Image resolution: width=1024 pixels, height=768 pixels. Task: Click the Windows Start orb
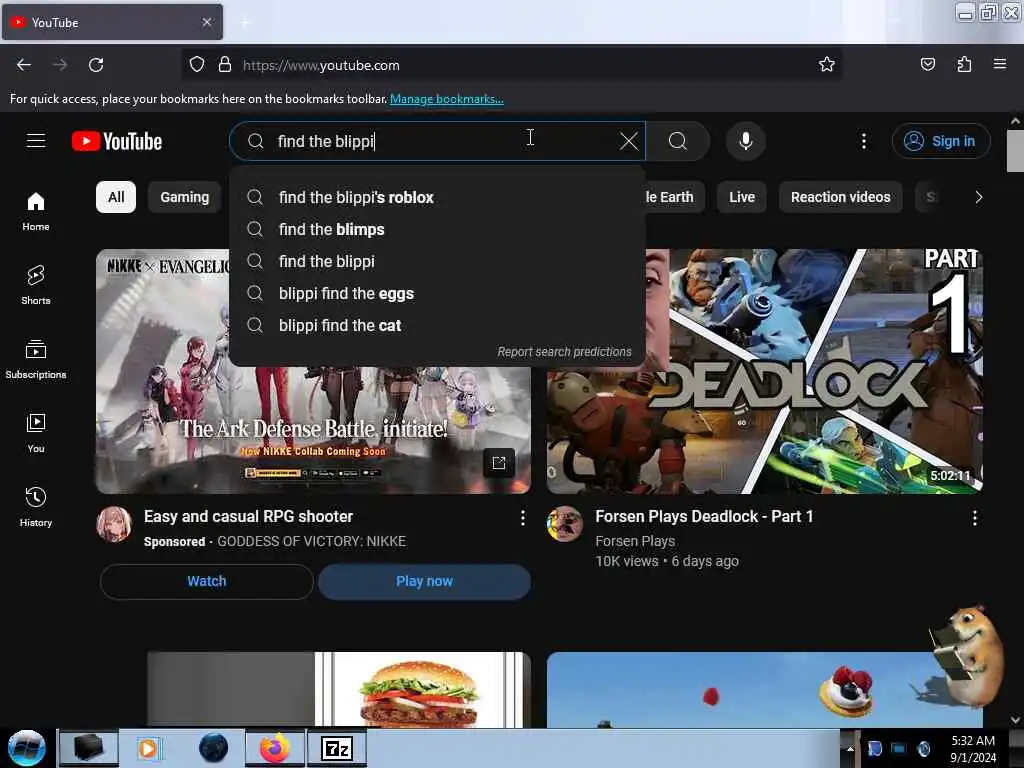point(27,748)
